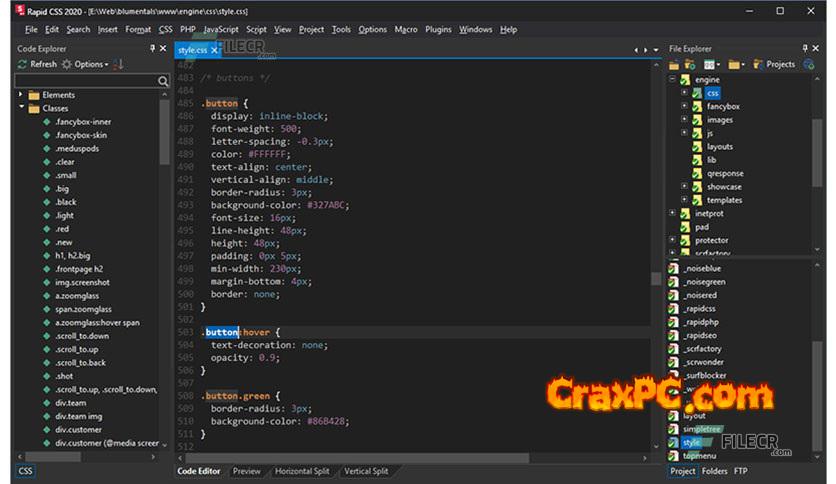Screen dimensions: 836x484
Task: Open the Options dropdown in Code Explorer
Action: click(88, 64)
